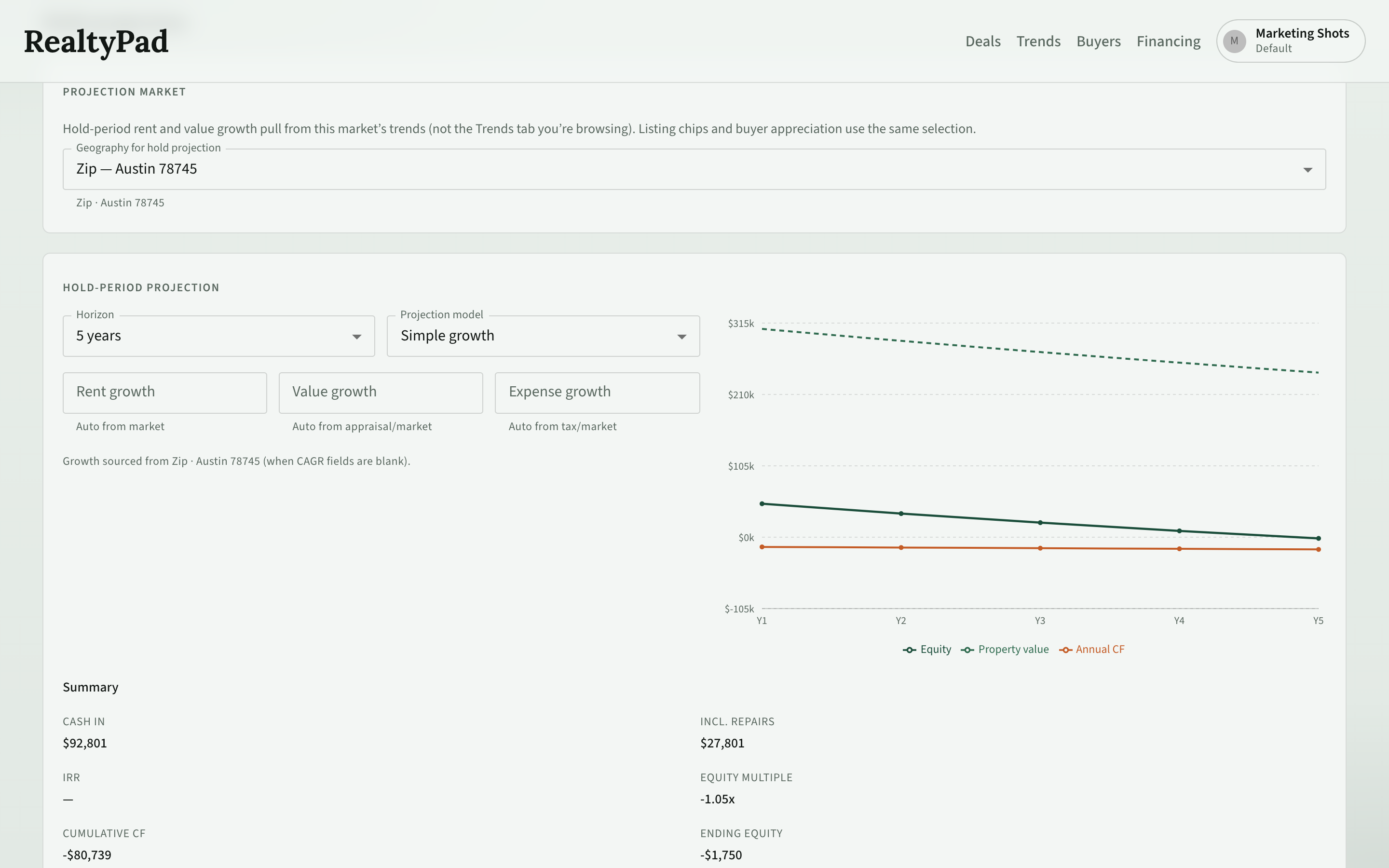Click the Ending Equity value -$1,750
Viewport: 1389px width, 868px height.
coord(721,855)
